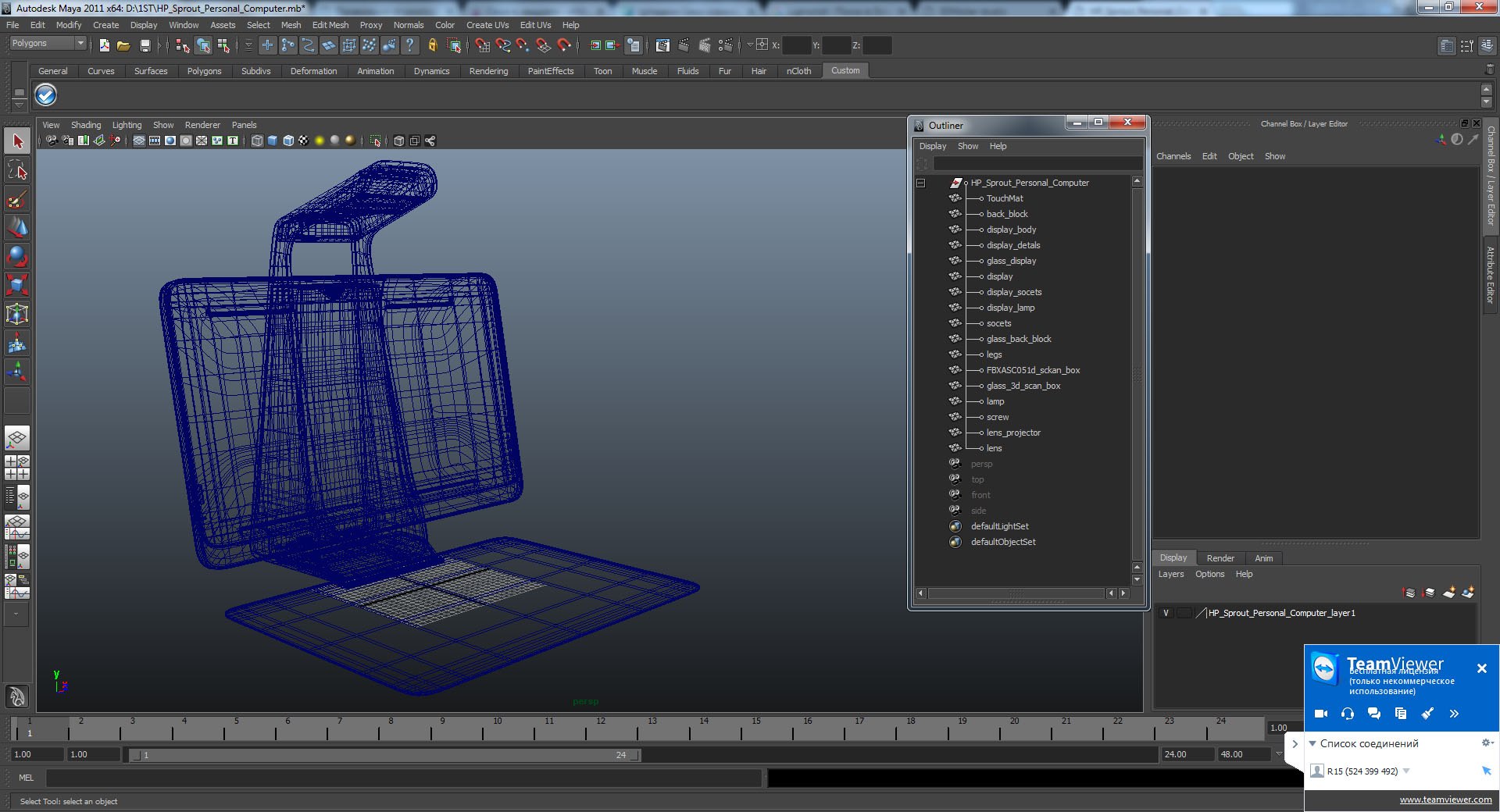Screen dimensions: 1500x812
Task: Open the www.teamviewer.com link
Action: tap(1445, 800)
